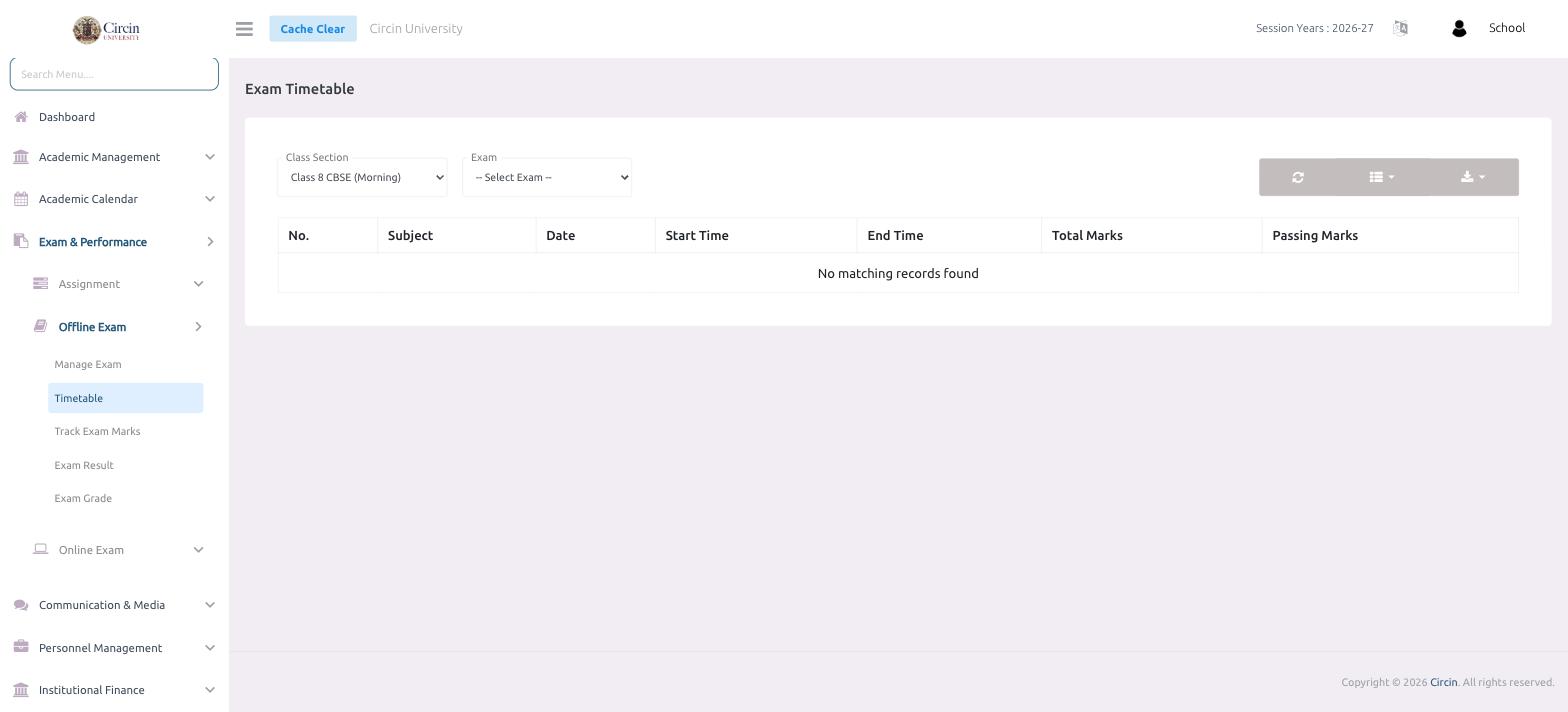Click the refresh table icon
This screenshot has width=1568, height=712.
[1298, 177]
